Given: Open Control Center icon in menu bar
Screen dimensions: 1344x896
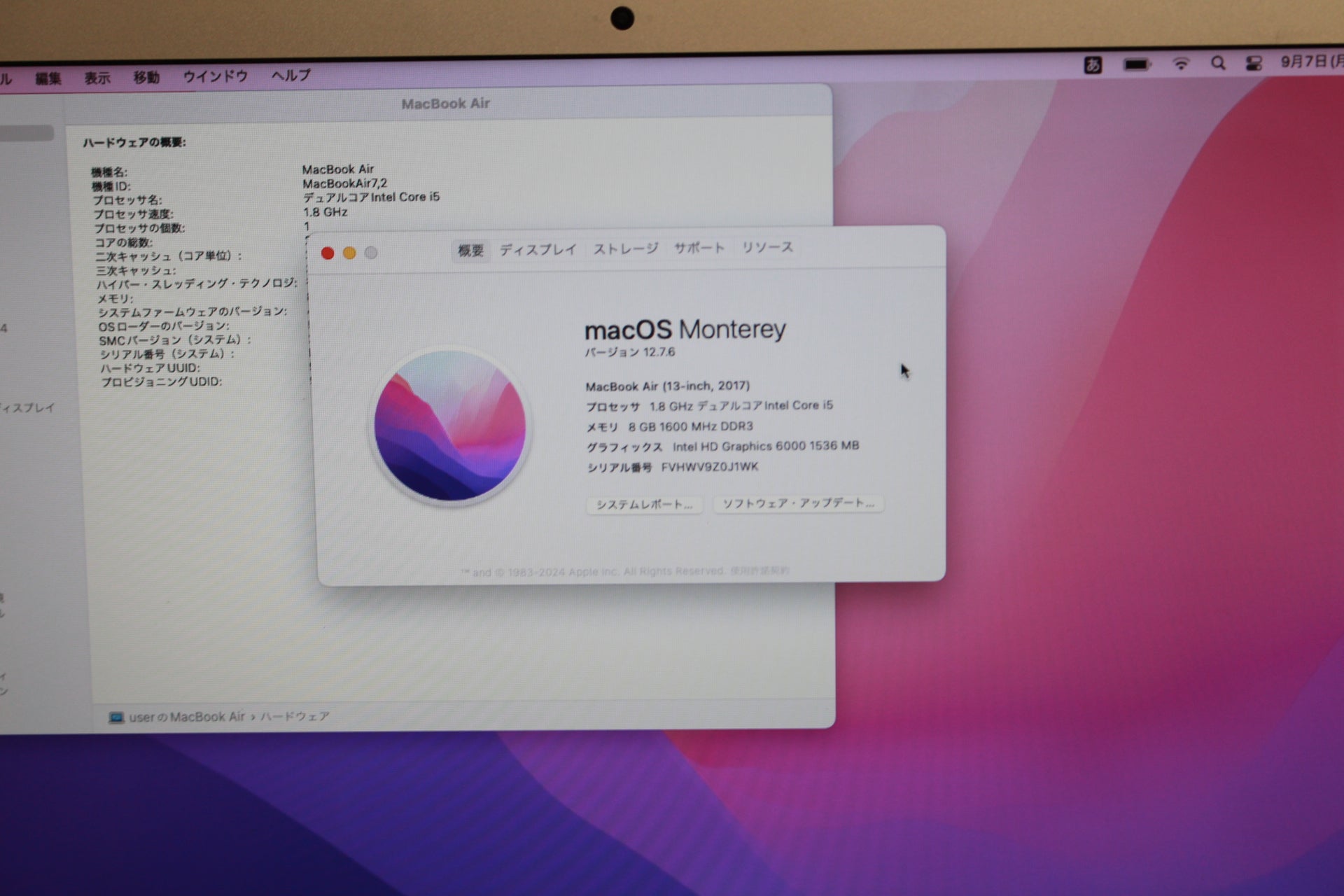Looking at the screenshot, I should [1253, 64].
